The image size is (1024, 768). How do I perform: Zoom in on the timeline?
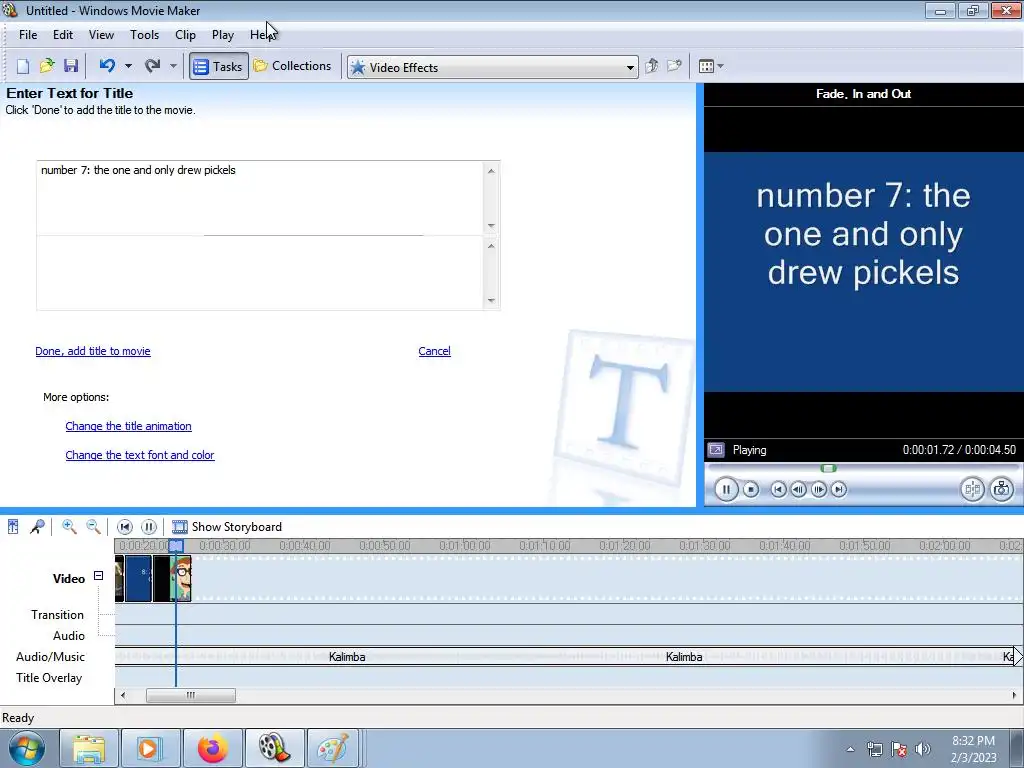[69, 526]
